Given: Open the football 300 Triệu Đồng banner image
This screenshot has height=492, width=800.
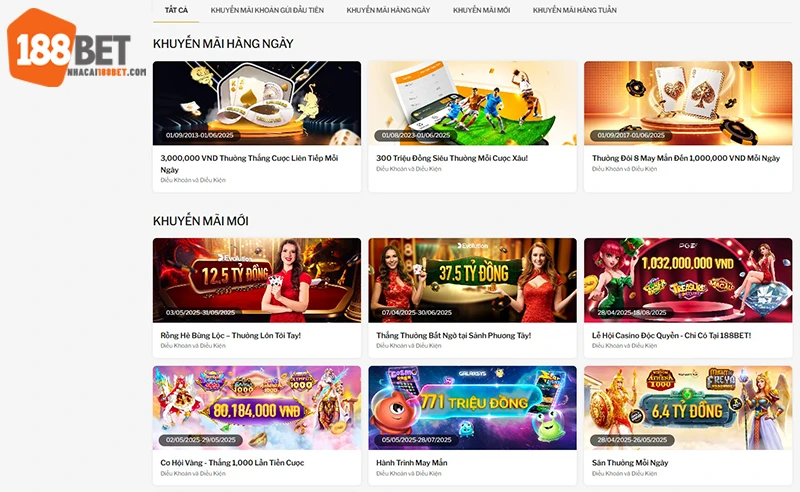Looking at the screenshot, I should [x=472, y=103].
